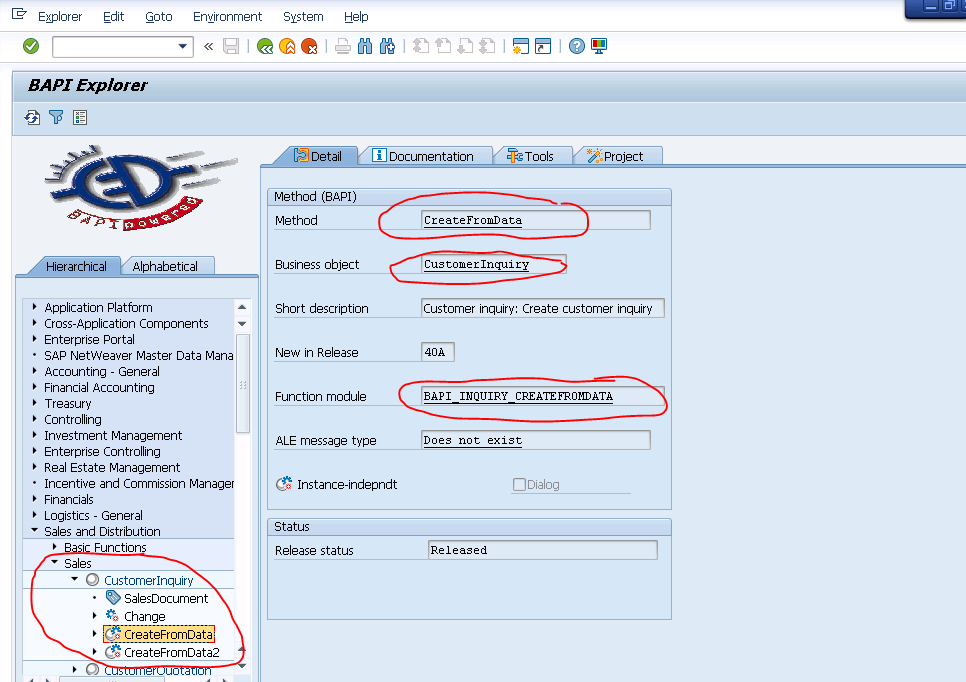The image size is (966, 682).
Task: Click the Filter icon below BAPI Explorer
Action: point(56,117)
